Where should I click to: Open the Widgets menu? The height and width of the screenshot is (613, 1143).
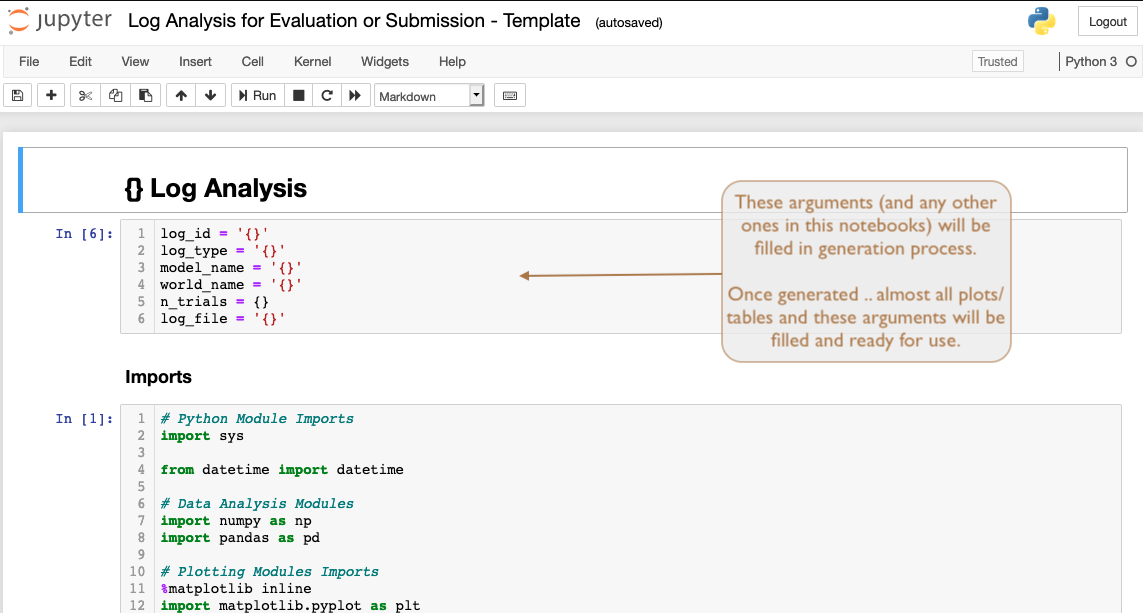point(384,61)
